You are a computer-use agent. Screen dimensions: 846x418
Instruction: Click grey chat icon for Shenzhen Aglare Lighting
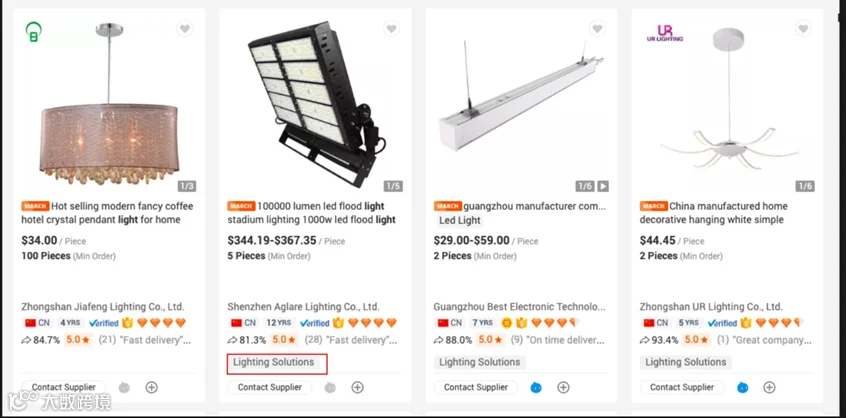(x=330, y=387)
